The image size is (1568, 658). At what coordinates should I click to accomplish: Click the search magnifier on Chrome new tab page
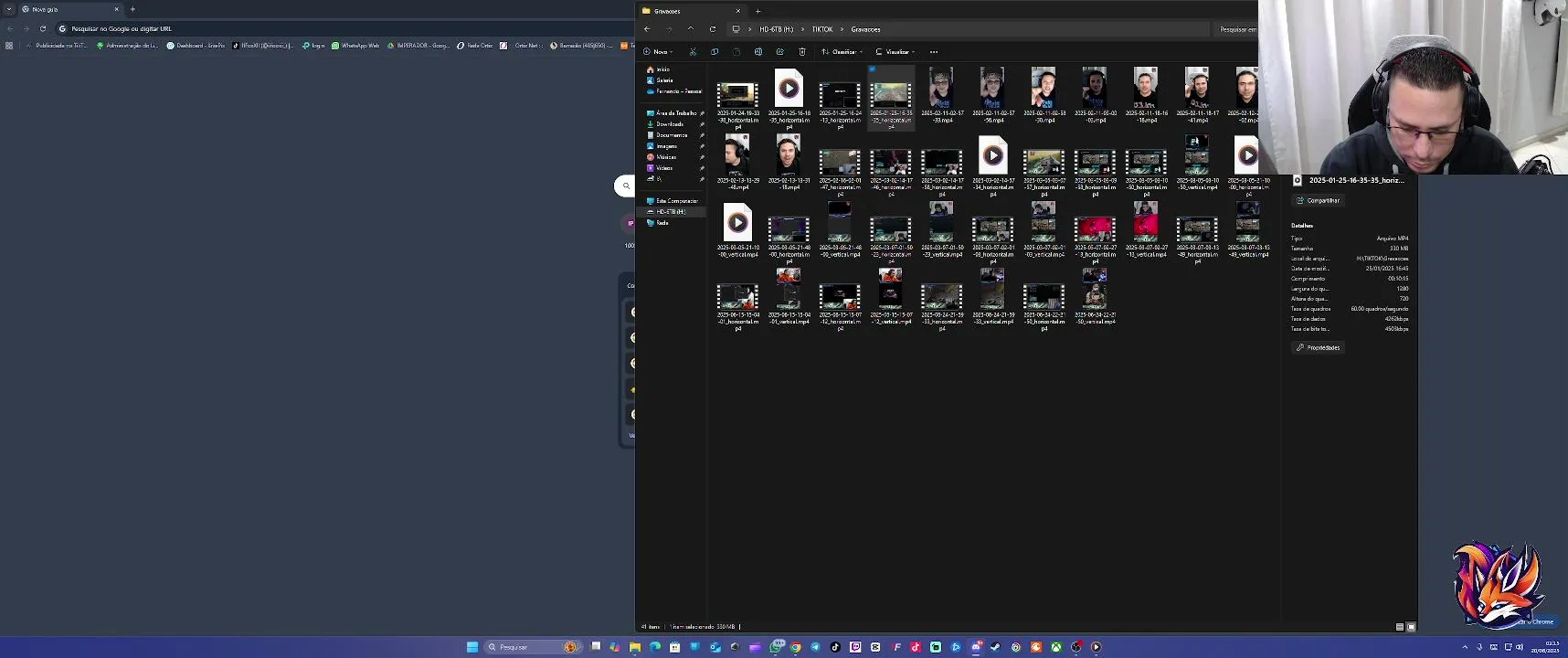pos(626,186)
